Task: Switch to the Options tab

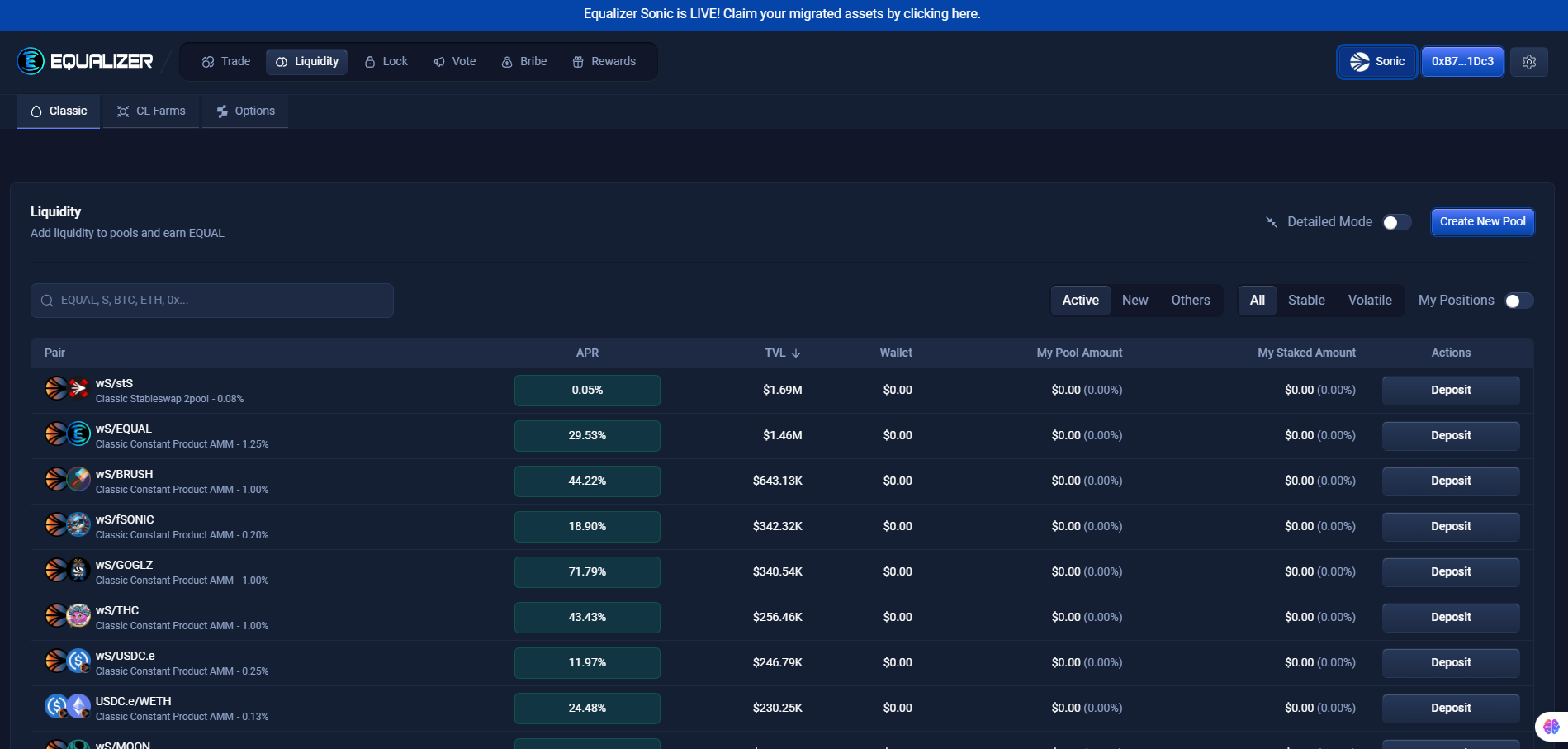Action: [x=245, y=111]
